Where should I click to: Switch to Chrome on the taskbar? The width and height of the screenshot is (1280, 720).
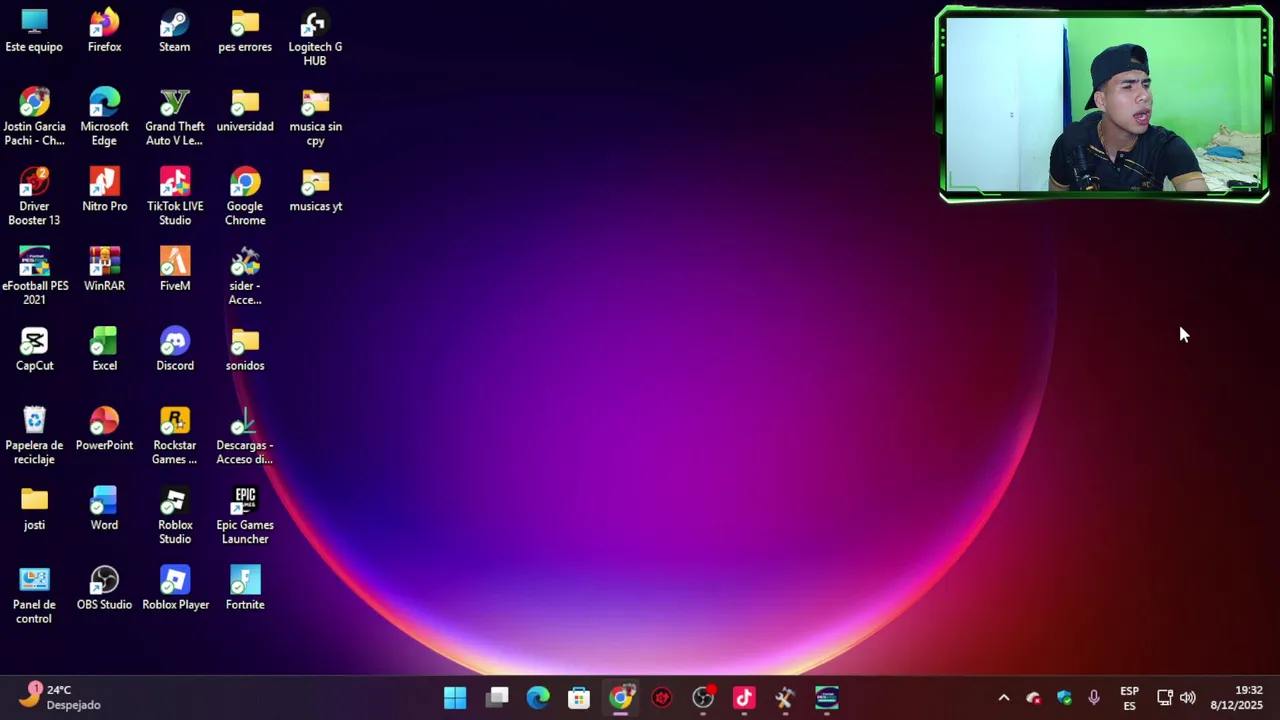pos(621,697)
